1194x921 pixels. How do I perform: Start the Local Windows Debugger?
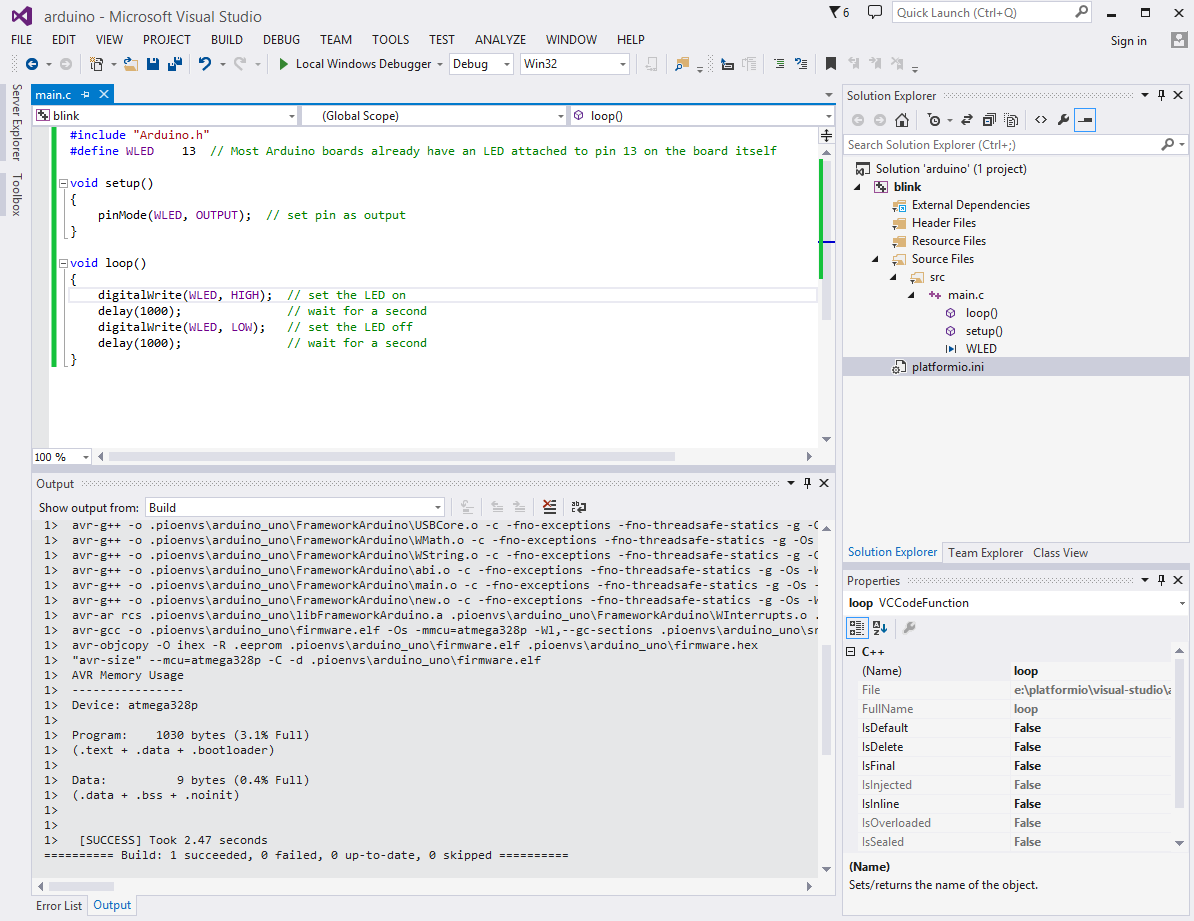coord(355,64)
